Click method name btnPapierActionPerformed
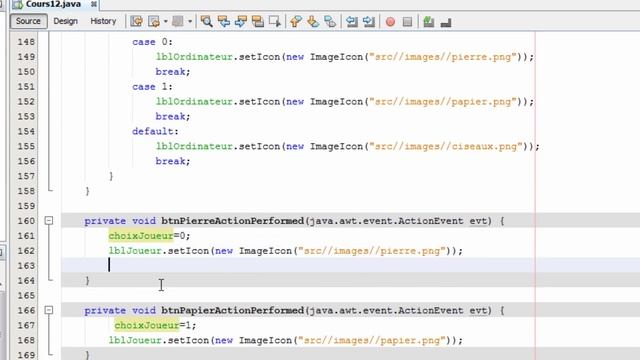The height and width of the screenshot is (360, 640). [233, 310]
